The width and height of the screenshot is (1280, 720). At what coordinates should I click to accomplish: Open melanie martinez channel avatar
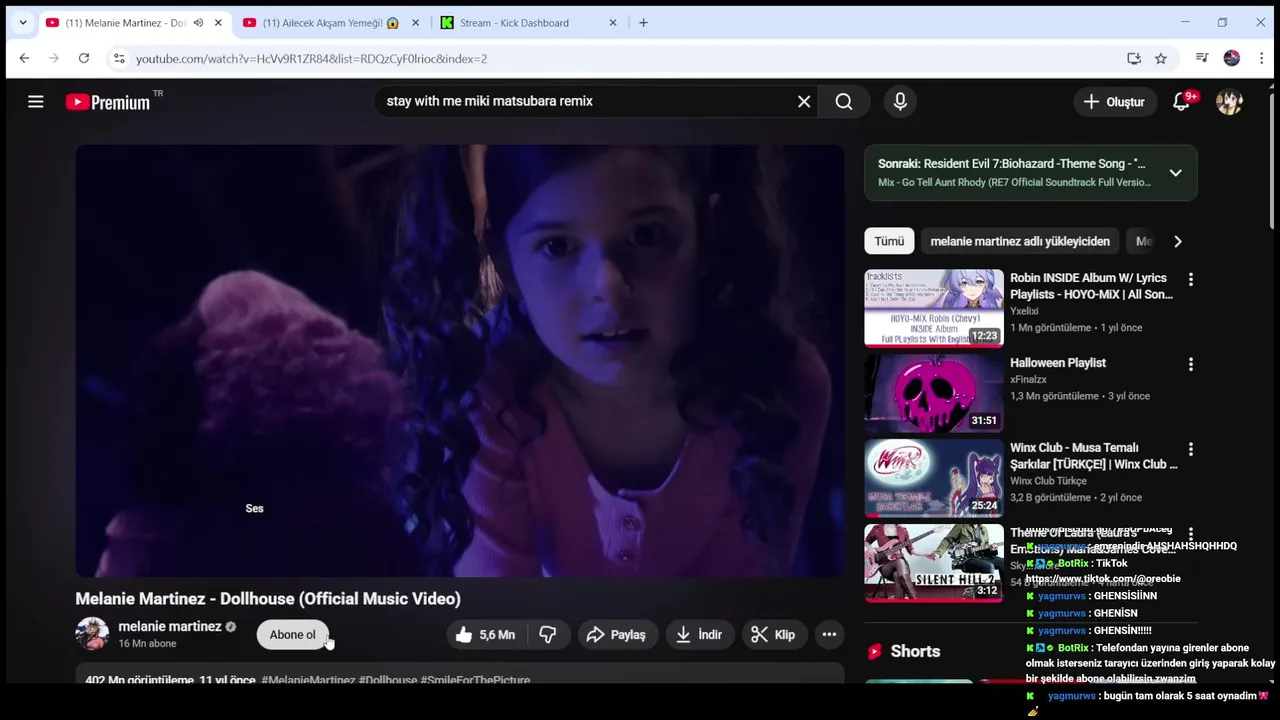pyautogui.click(x=92, y=634)
